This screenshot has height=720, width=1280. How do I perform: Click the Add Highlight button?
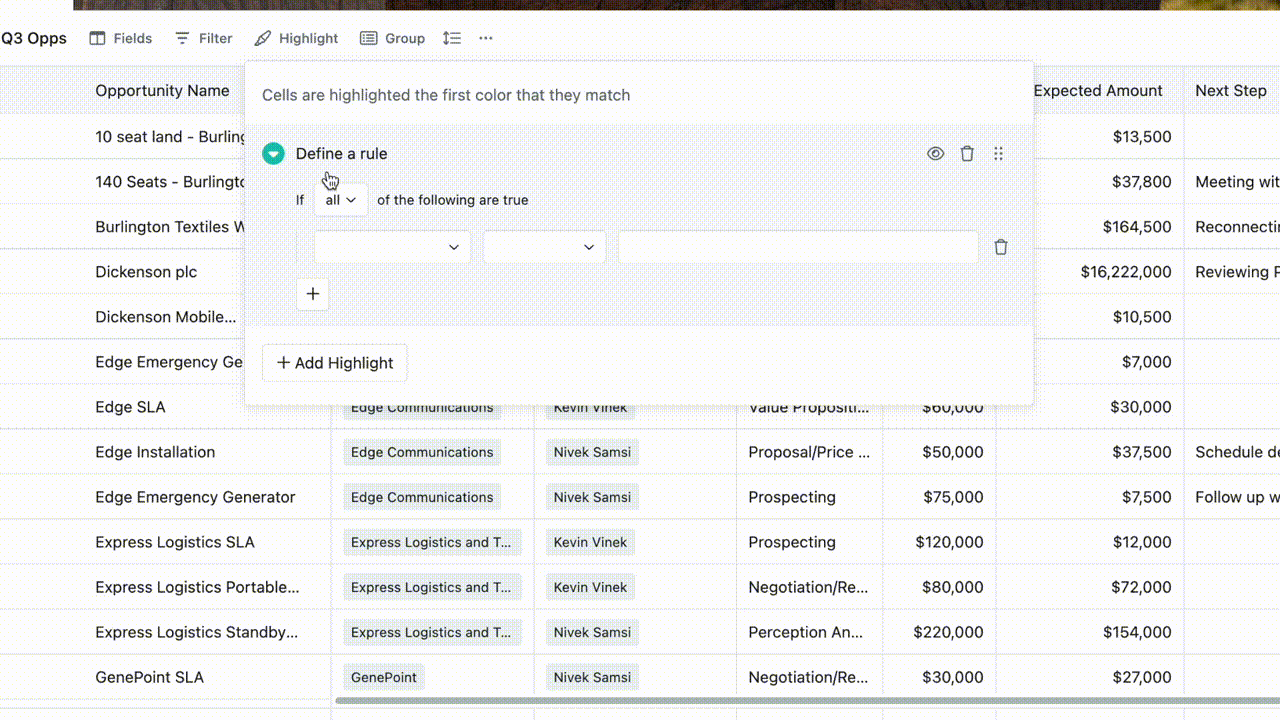tap(335, 363)
